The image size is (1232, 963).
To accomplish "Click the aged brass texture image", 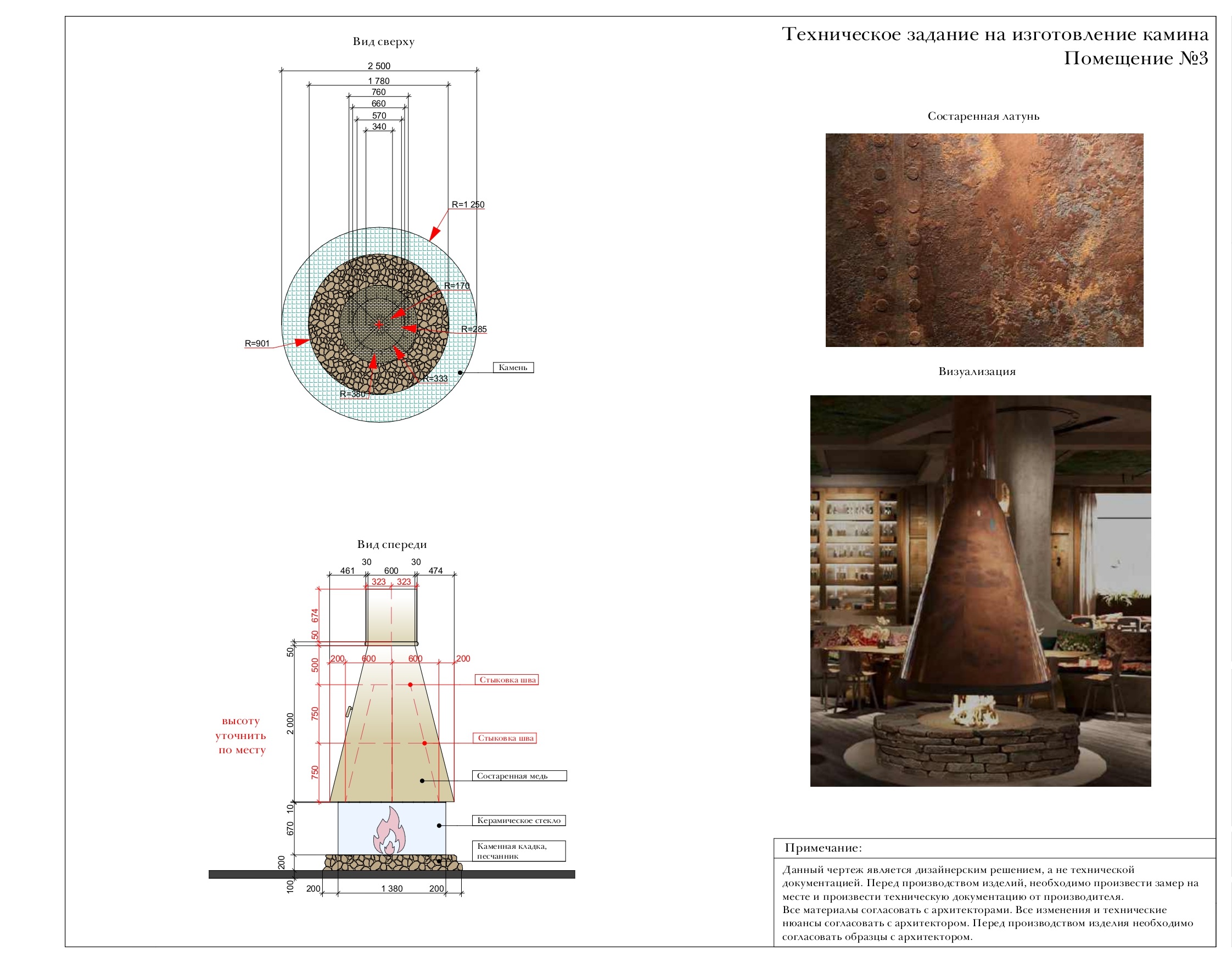I will 984,240.
